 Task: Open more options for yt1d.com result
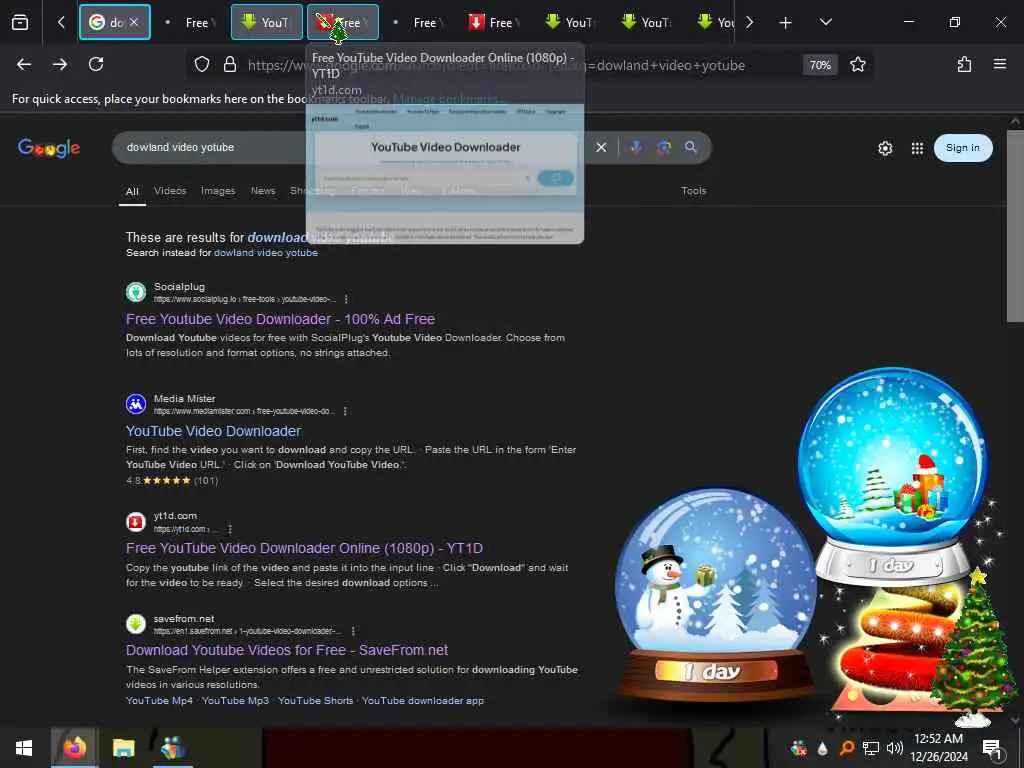click(230, 529)
